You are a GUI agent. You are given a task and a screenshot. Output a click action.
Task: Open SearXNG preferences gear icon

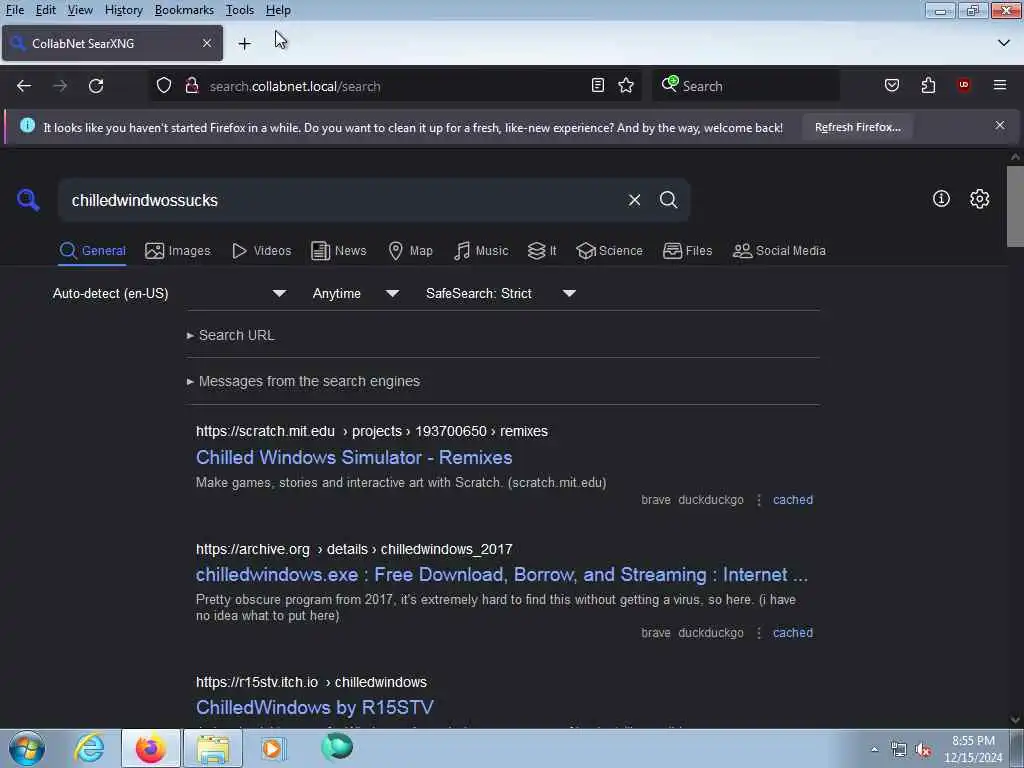click(980, 199)
